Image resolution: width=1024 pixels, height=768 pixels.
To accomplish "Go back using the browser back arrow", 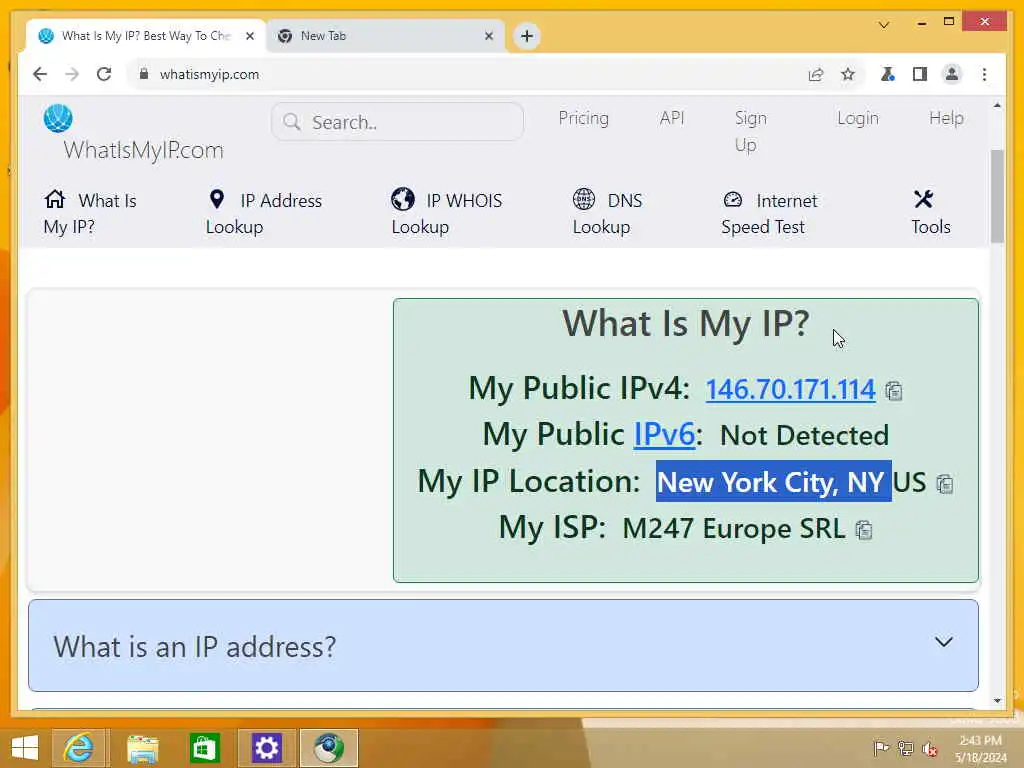I will click(x=40, y=74).
